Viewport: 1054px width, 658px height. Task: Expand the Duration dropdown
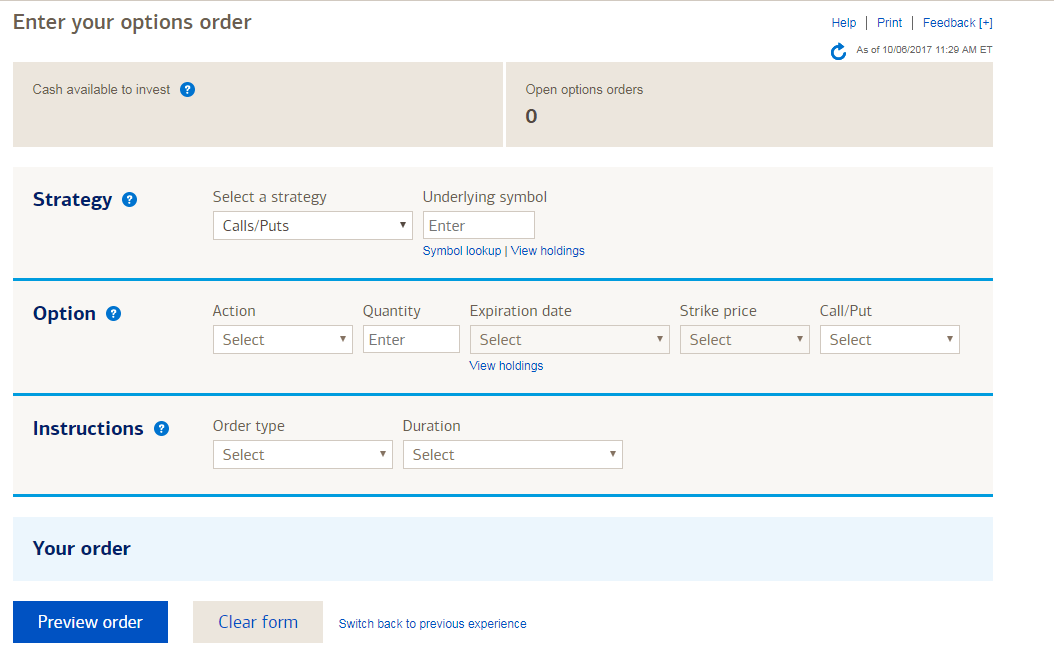(512, 455)
